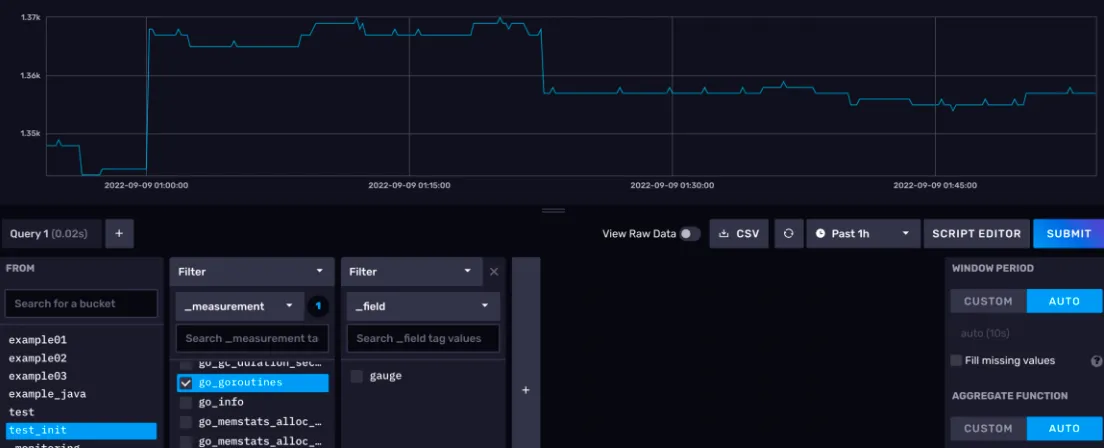
Task: Submit the query
Action: [x=1068, y=233]
